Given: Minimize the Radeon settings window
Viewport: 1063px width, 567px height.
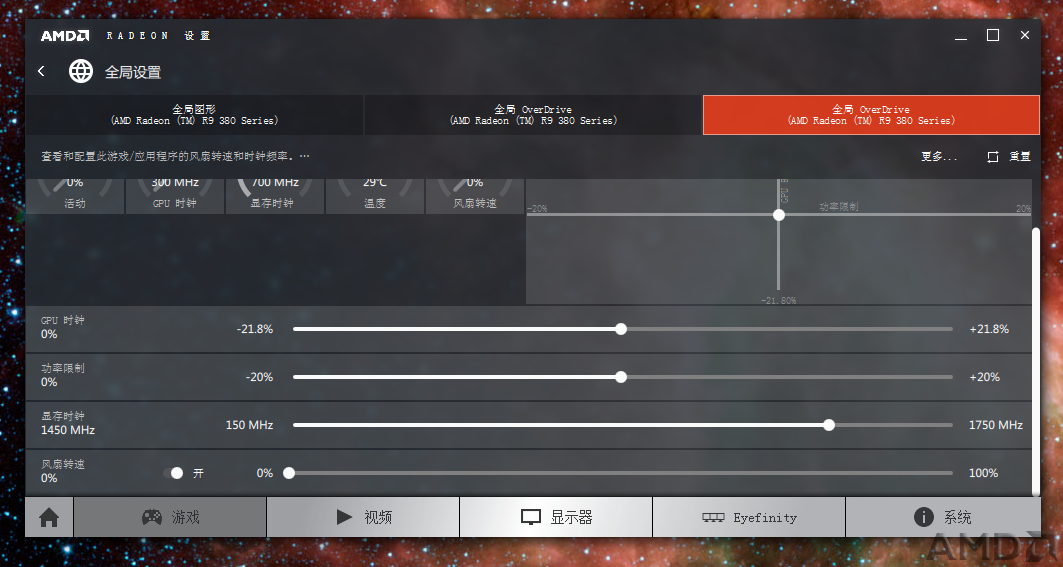Looking at the screenshot, I should [x=961, y=36].
